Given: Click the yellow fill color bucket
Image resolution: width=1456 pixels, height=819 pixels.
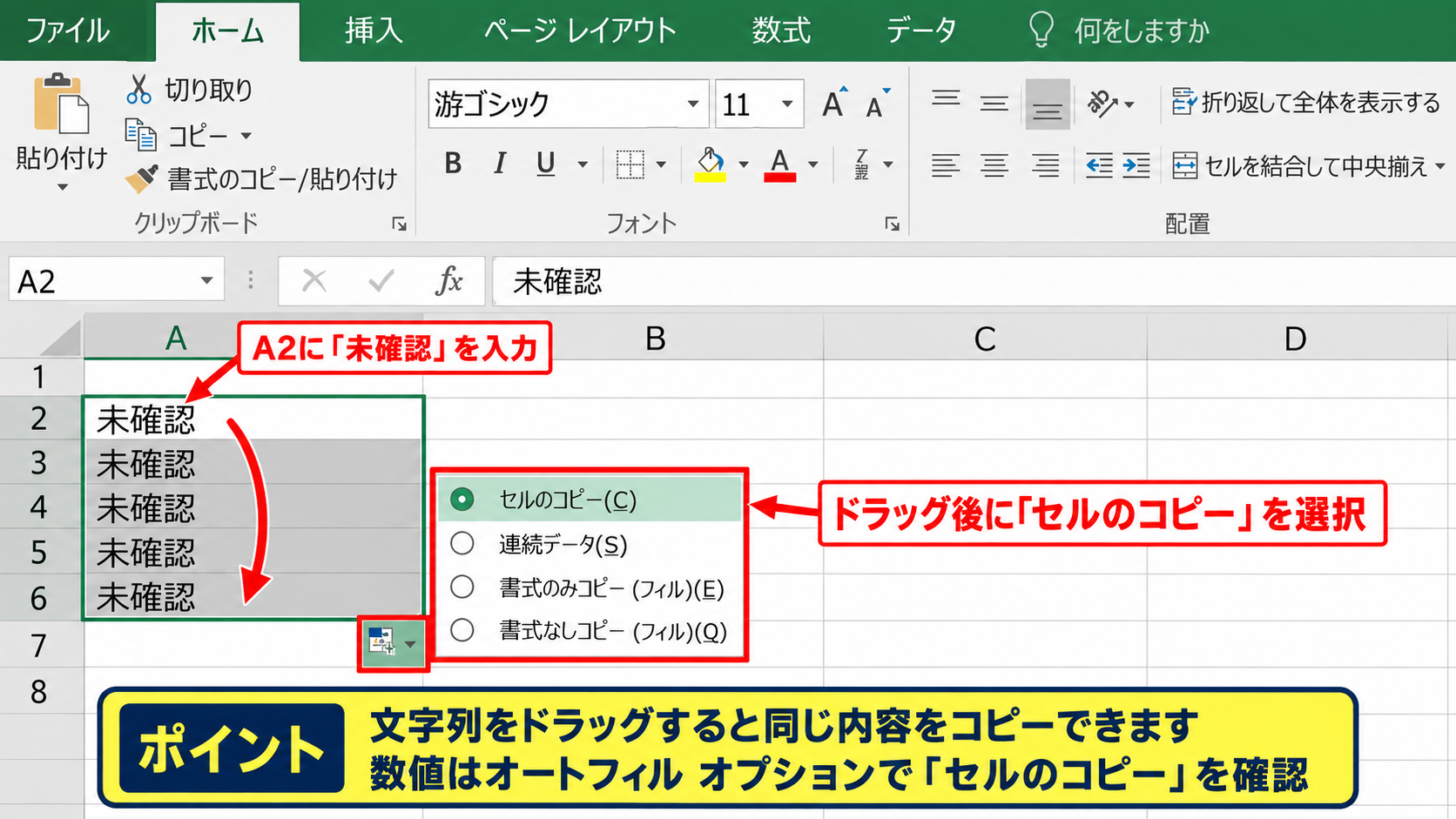Looking at the screenshot, I should (711, 164).
